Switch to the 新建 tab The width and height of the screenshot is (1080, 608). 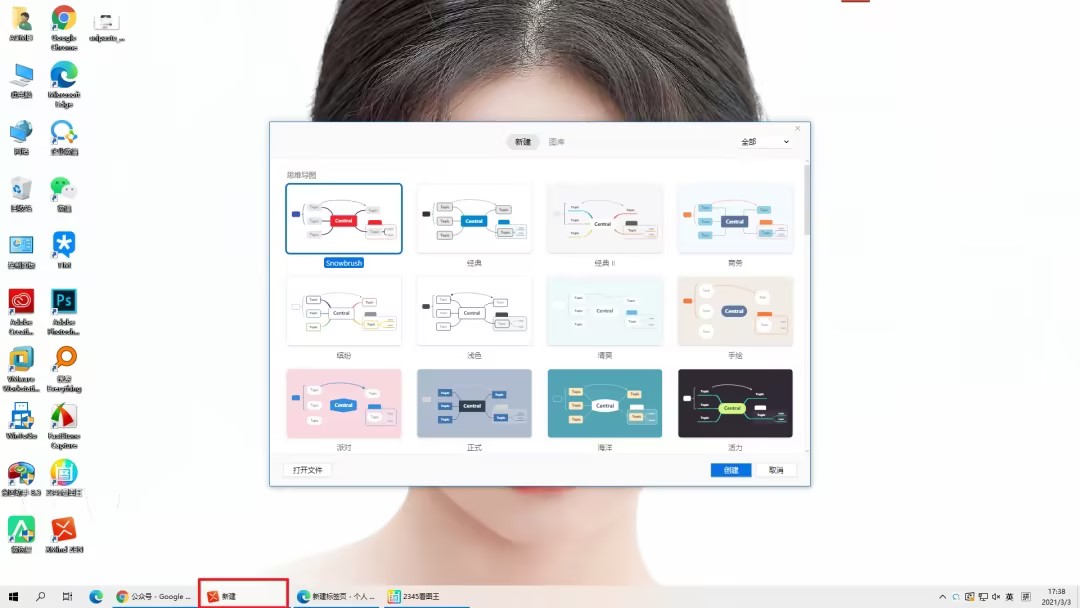click(523, 142)
